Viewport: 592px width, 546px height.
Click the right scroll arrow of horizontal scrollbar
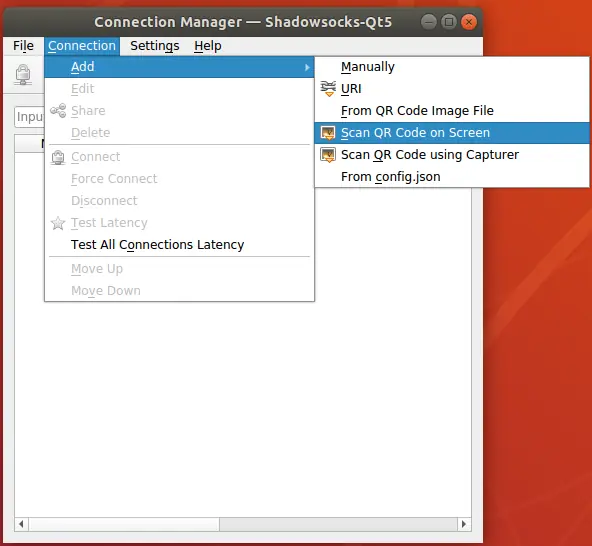464,524
